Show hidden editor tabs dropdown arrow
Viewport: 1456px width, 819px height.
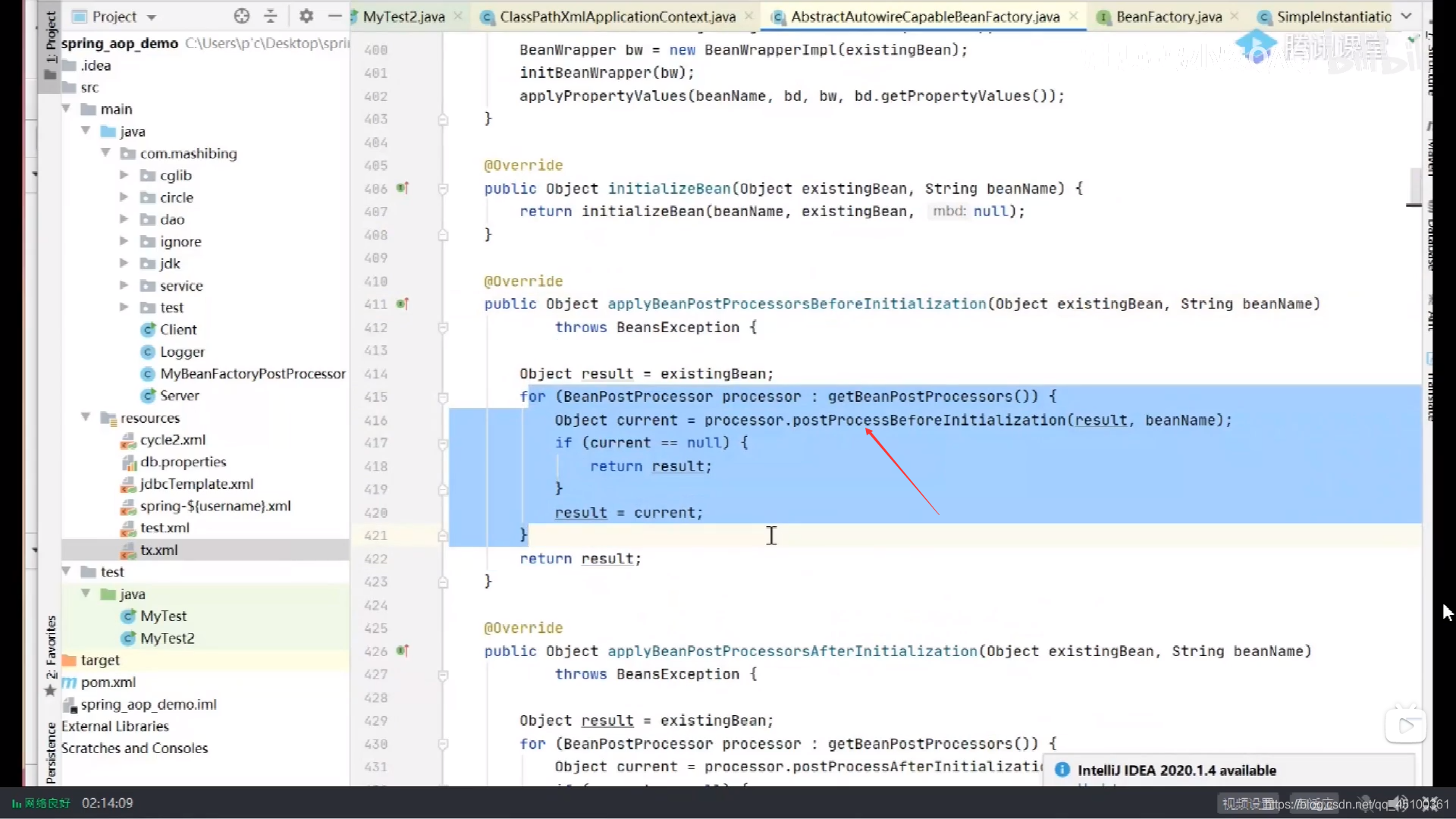click(1406, 16)
